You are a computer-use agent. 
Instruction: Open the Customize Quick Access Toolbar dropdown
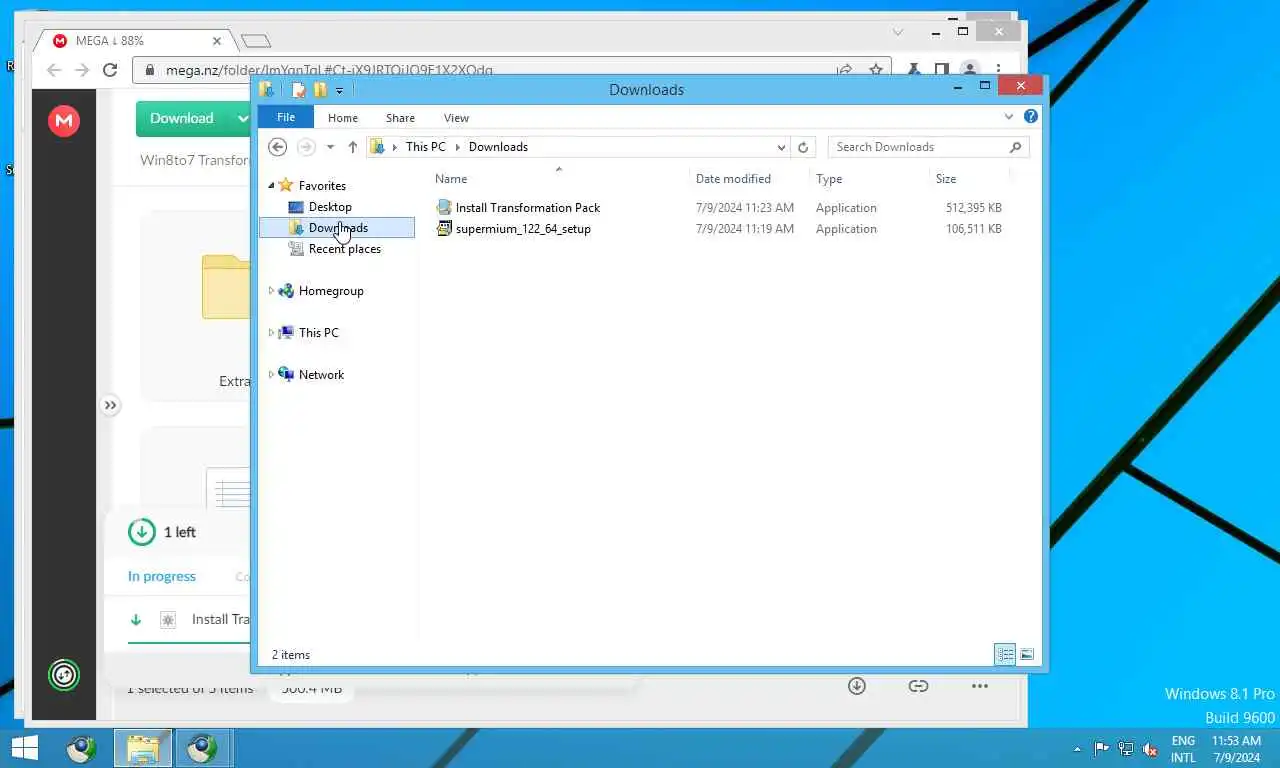tap(340, 90)
